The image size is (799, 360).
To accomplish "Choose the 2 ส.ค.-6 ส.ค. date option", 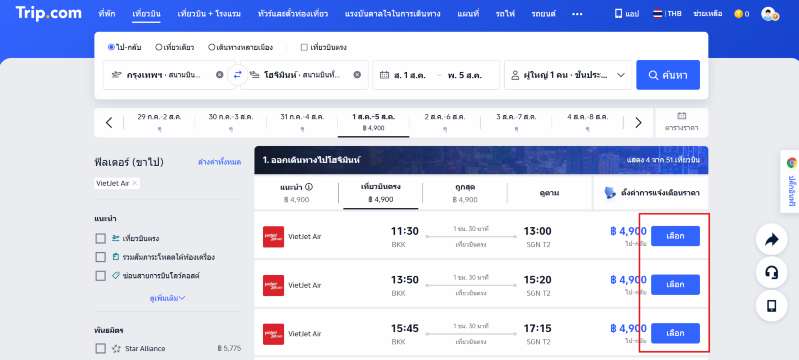I will (x=445, y=123).
